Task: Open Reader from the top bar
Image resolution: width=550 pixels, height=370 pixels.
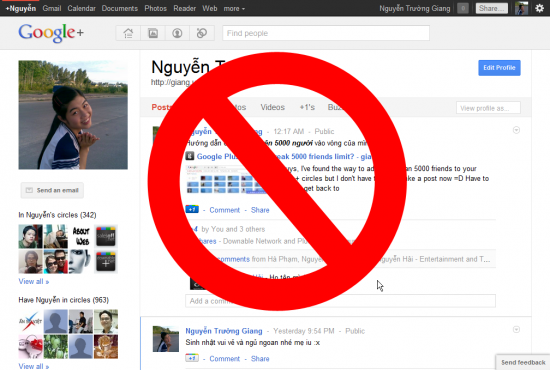Action: coord(185,8)
